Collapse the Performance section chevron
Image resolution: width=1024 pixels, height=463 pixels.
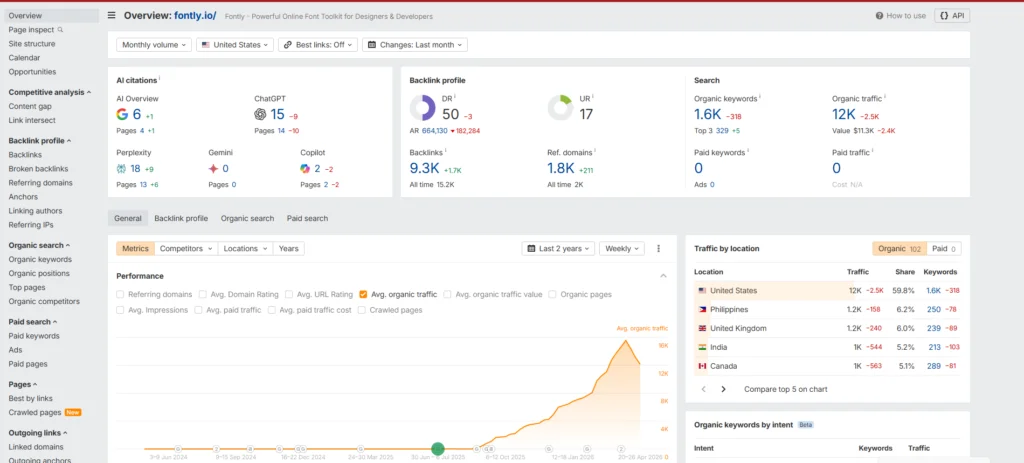click(x=664, y=276)
